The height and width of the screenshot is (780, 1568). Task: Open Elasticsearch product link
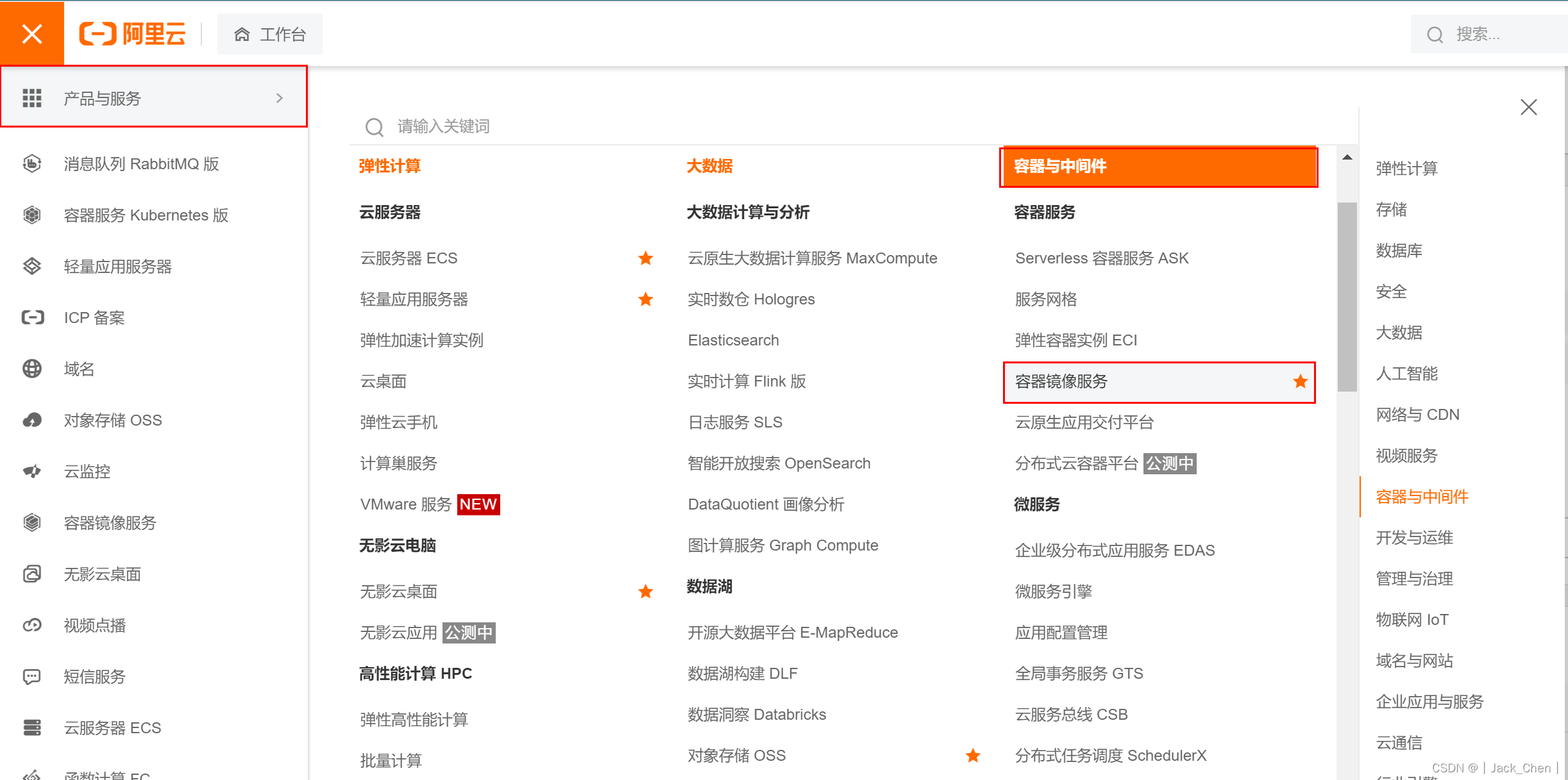coord(733,340)
